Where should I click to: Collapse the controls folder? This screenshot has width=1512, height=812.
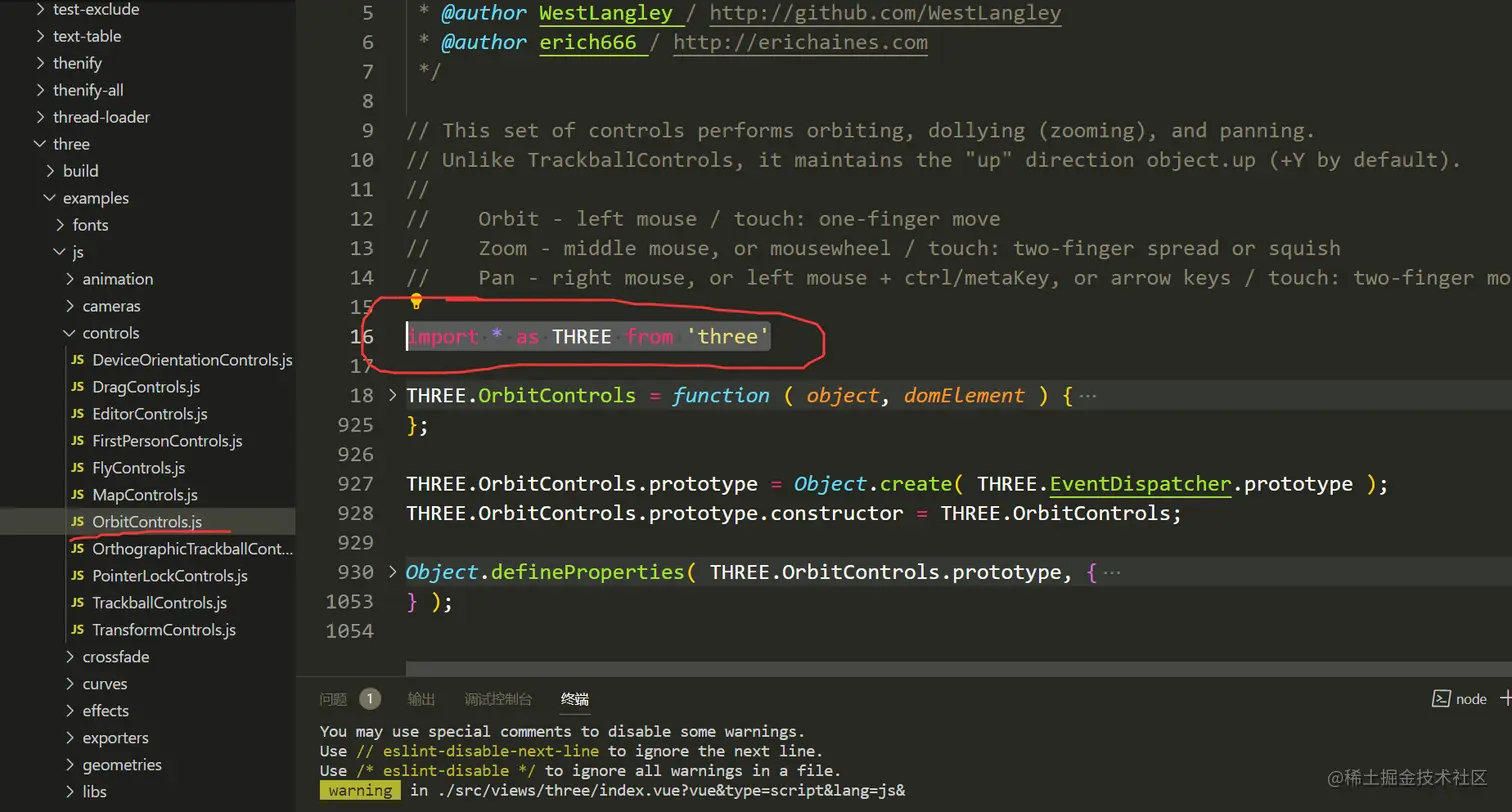click(70, 333)
